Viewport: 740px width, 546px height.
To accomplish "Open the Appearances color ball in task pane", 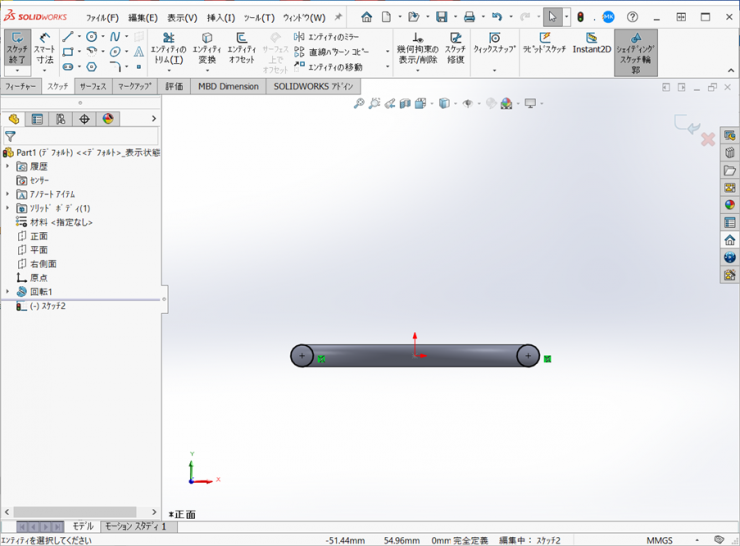I will point(729,205).
